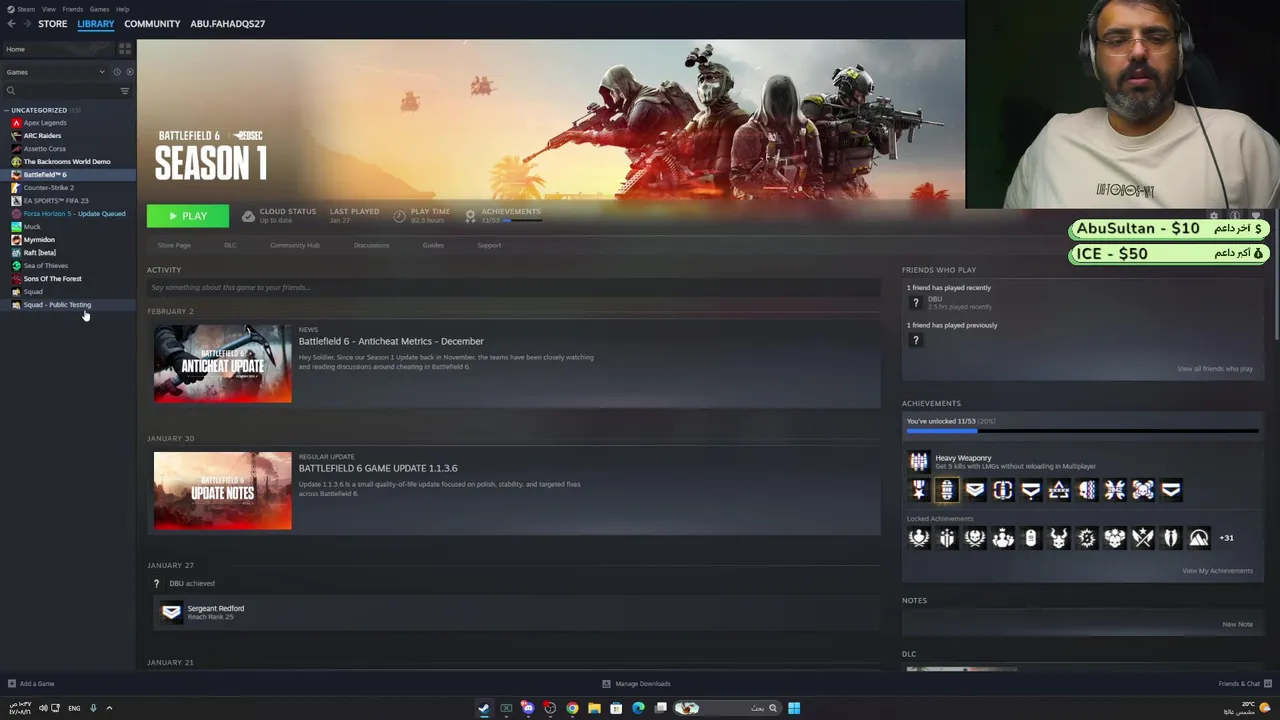Open the Community Hub link
The image size is (1280, 720).
point(295,245)
